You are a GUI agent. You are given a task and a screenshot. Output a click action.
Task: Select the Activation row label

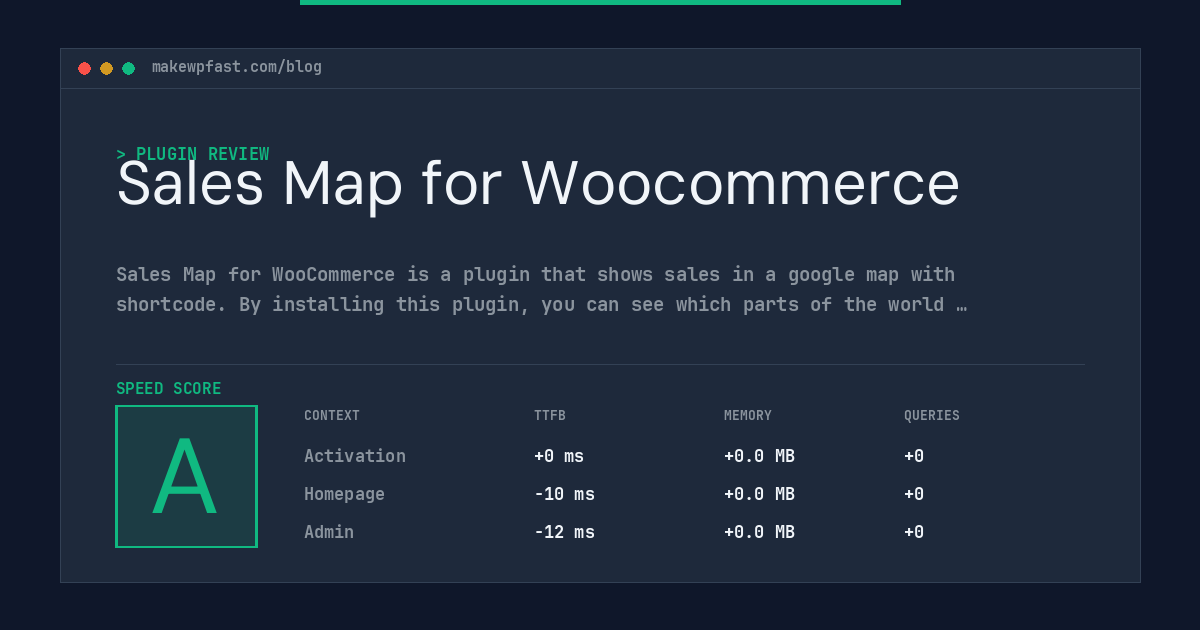(x=355, y=456)
